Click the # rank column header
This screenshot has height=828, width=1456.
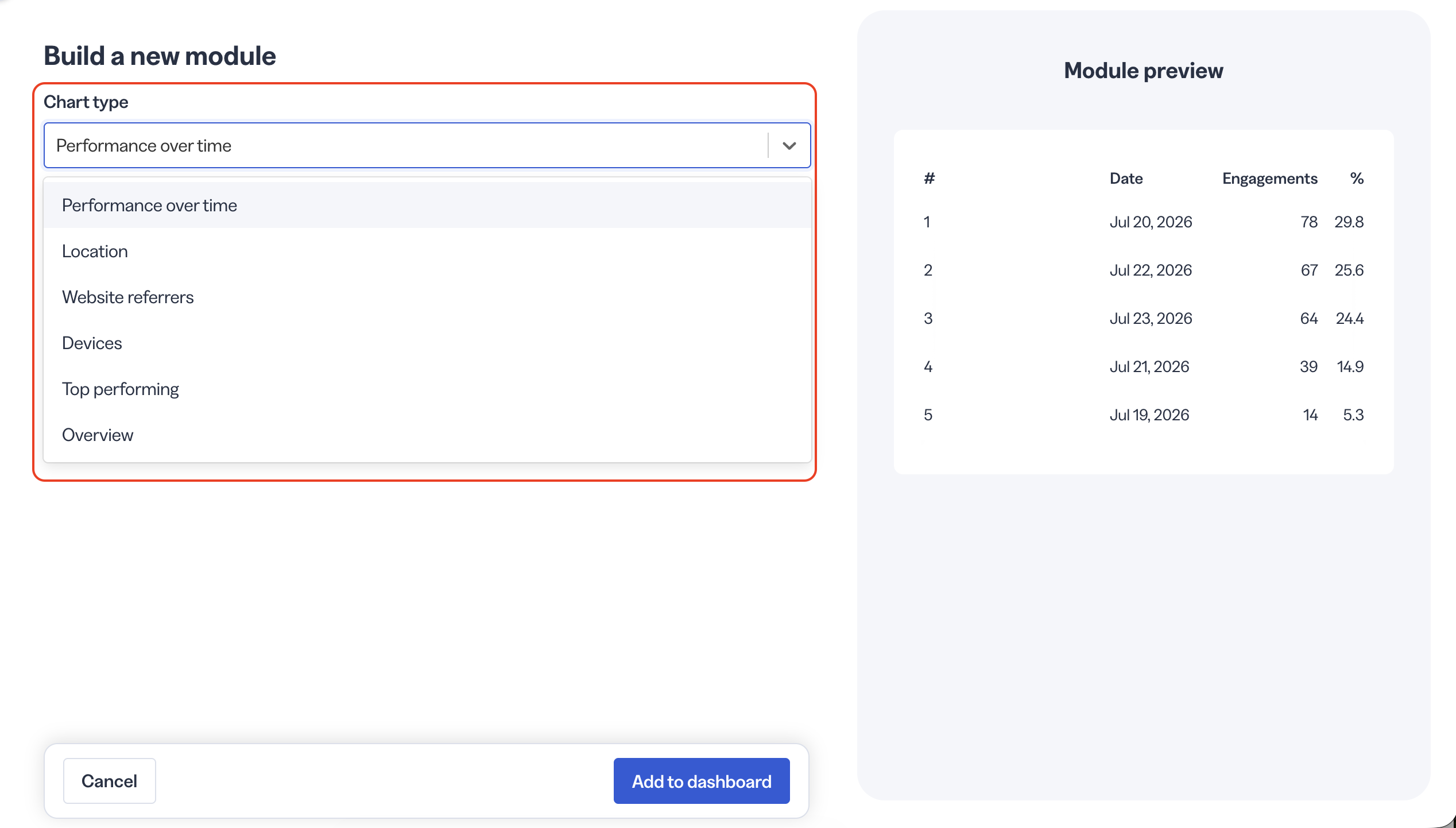pyautogui.click(x=930, y=179)
